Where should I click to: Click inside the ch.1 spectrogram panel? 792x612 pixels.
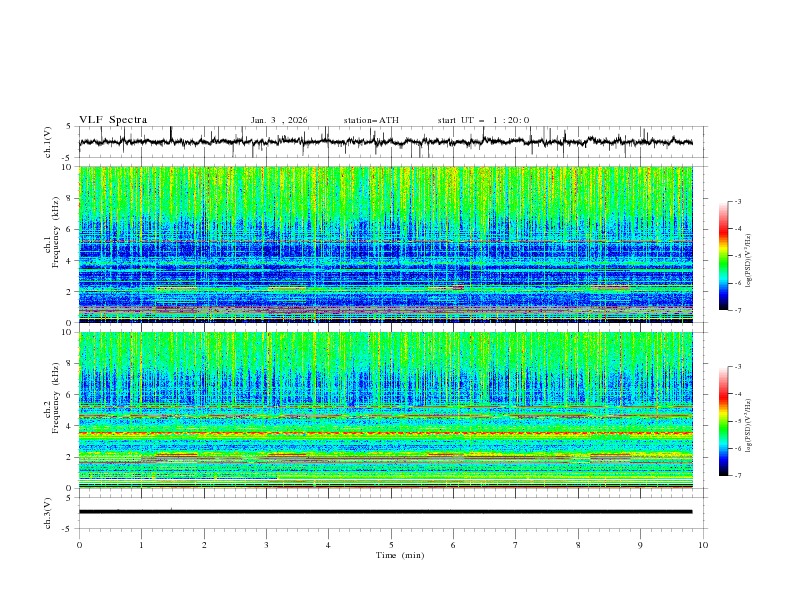coord(390,244)
